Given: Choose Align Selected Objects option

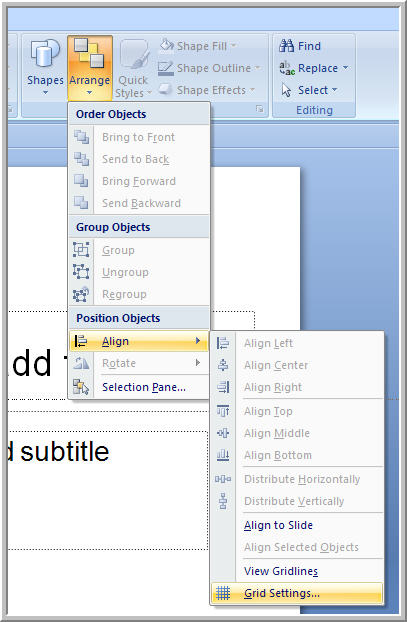Looking at the screenshot, I should click(301, 547).
